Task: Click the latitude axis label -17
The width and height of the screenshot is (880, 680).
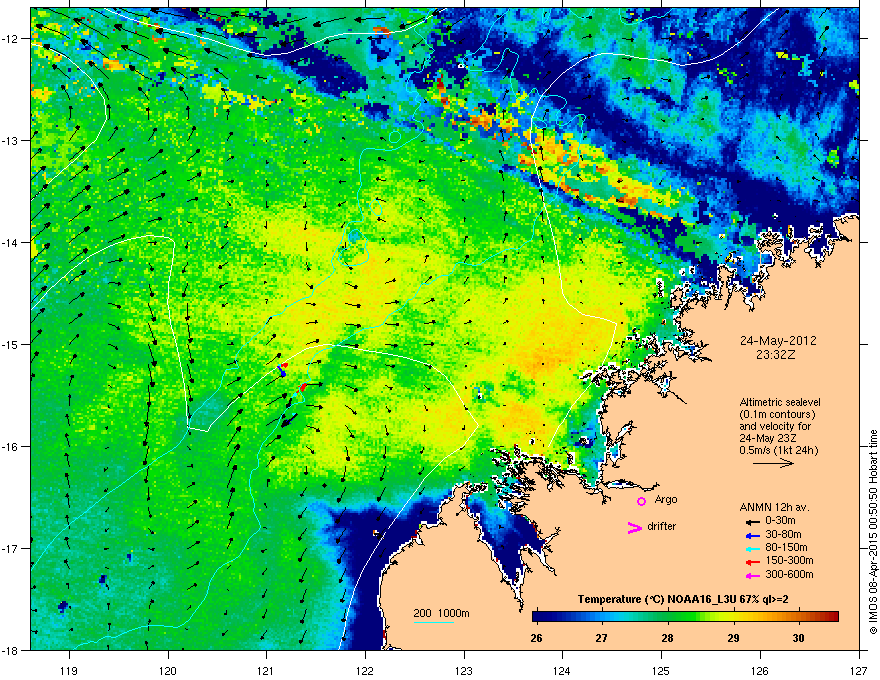Action: (x=10, y=548)
